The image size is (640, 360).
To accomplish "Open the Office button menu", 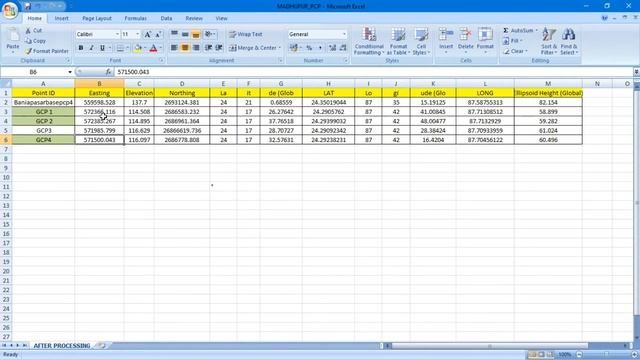I will [x=10, y=10].
